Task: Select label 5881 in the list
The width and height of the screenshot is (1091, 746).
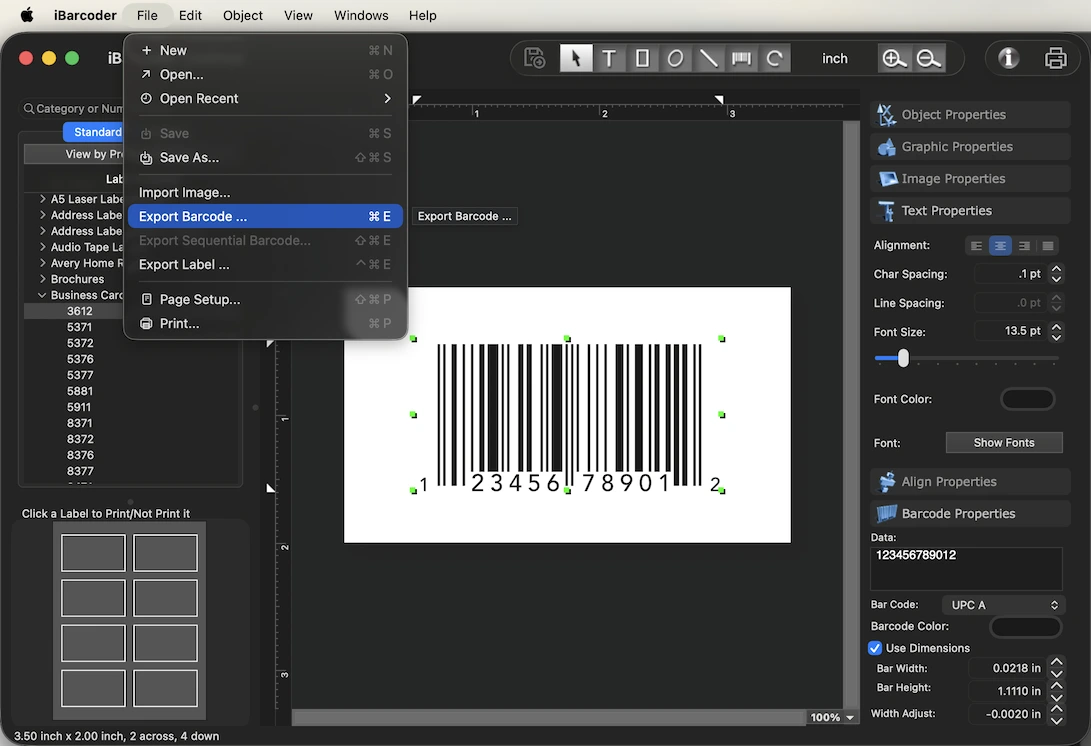Action: pos(80,391)
